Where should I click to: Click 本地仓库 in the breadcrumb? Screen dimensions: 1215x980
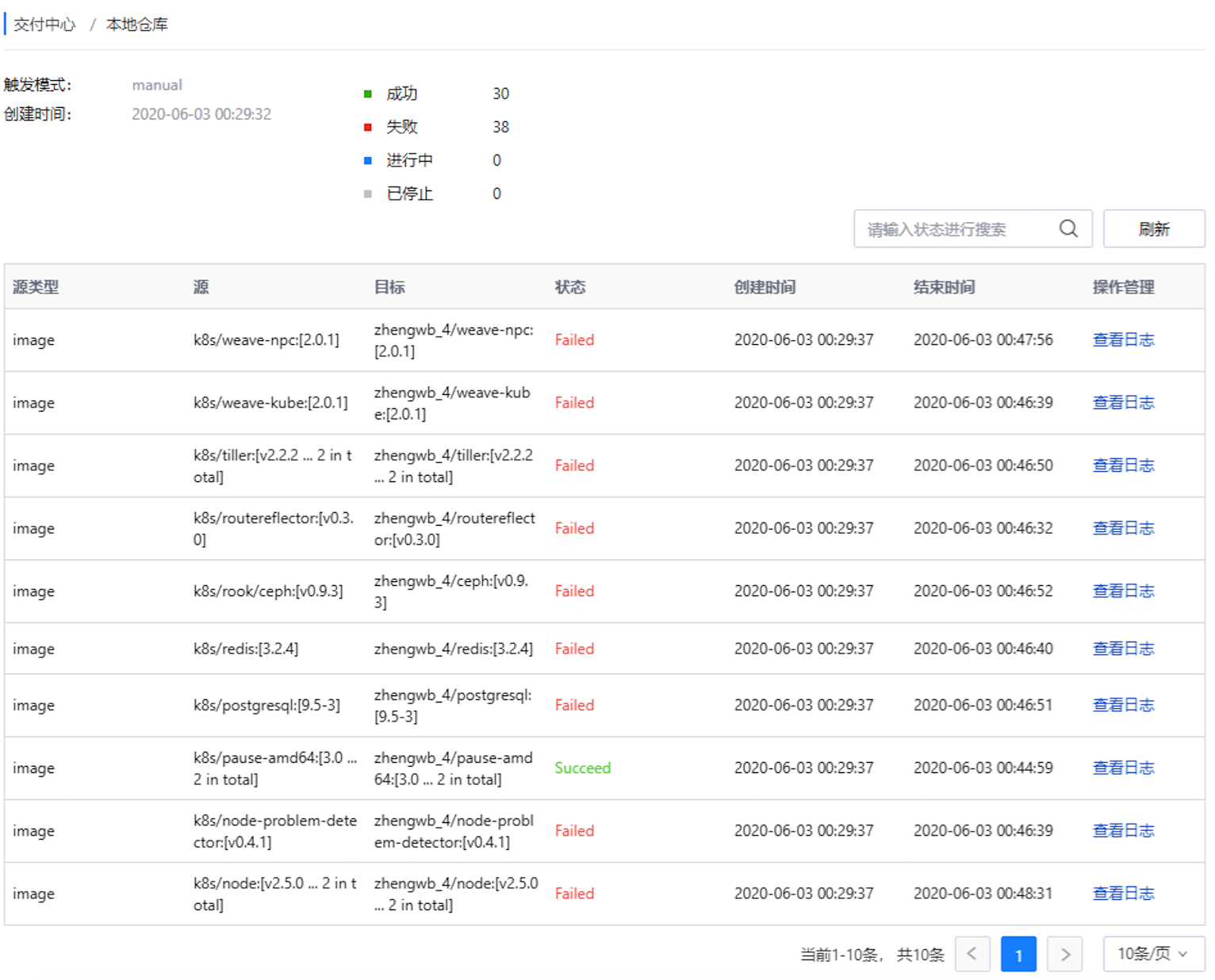(x=138, y=24)
